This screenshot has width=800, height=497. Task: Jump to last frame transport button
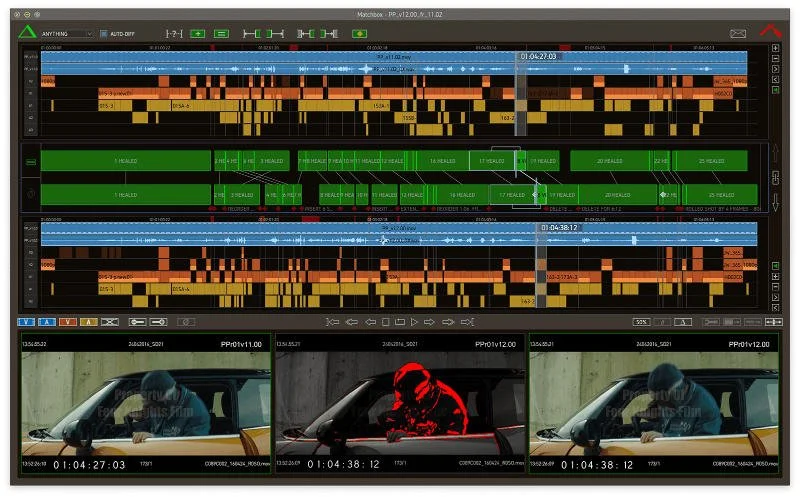(x=467, y=322)
